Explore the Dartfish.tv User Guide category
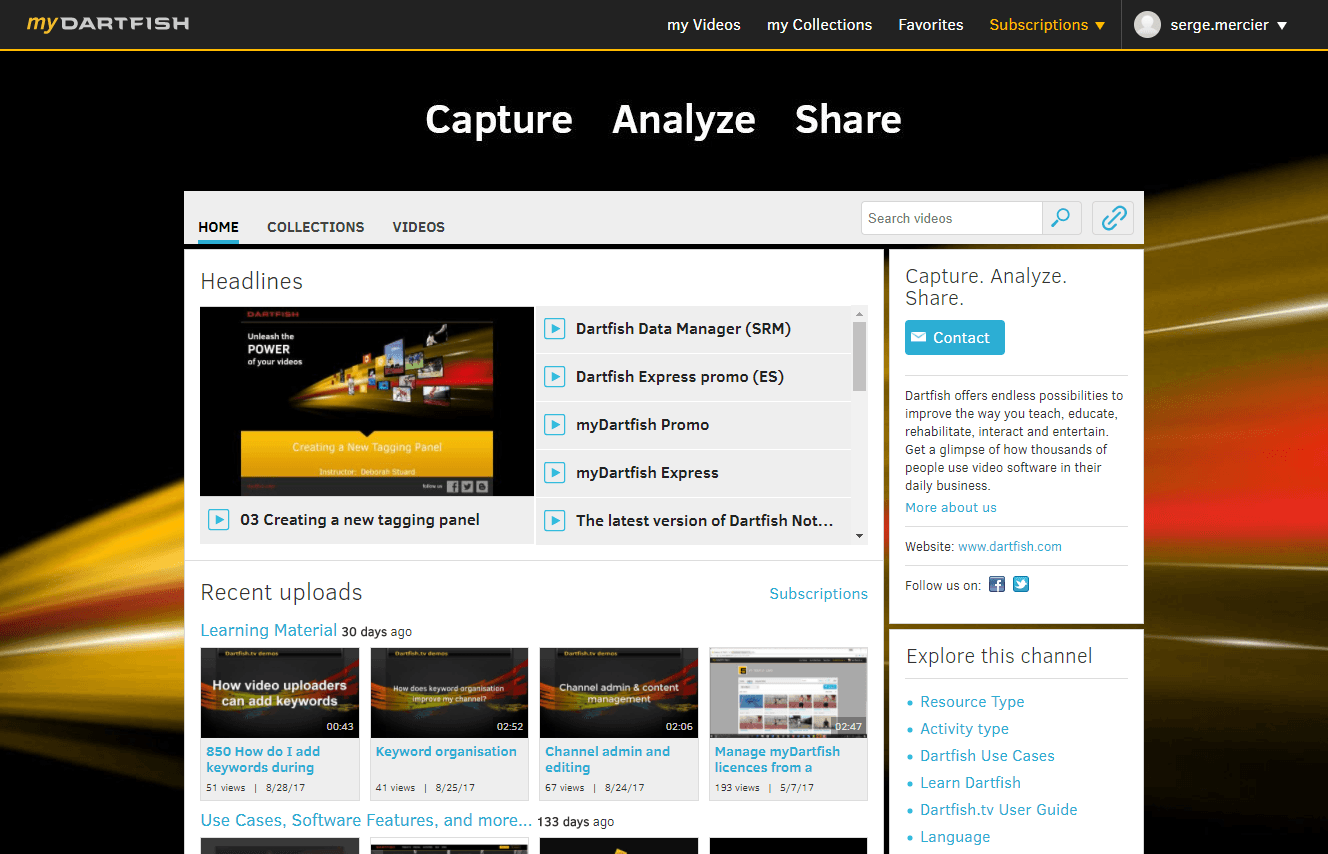Image resolution: width=1328 pixels, height=854 pixels. click(x=999, y=810)
